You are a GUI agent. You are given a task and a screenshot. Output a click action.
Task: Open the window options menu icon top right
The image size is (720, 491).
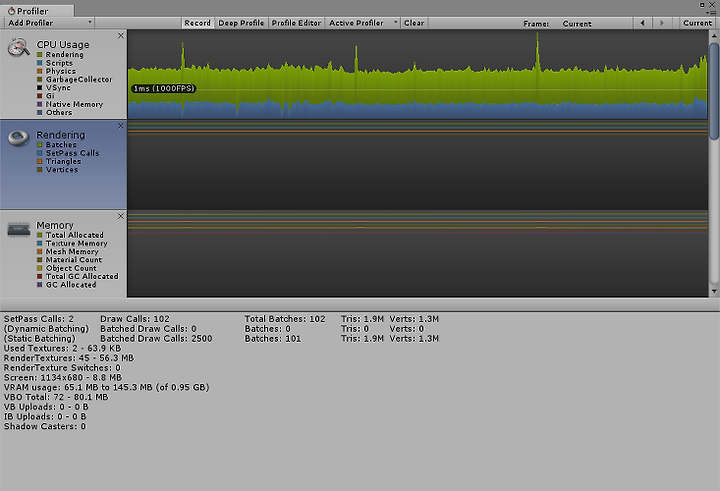(712, 12)
